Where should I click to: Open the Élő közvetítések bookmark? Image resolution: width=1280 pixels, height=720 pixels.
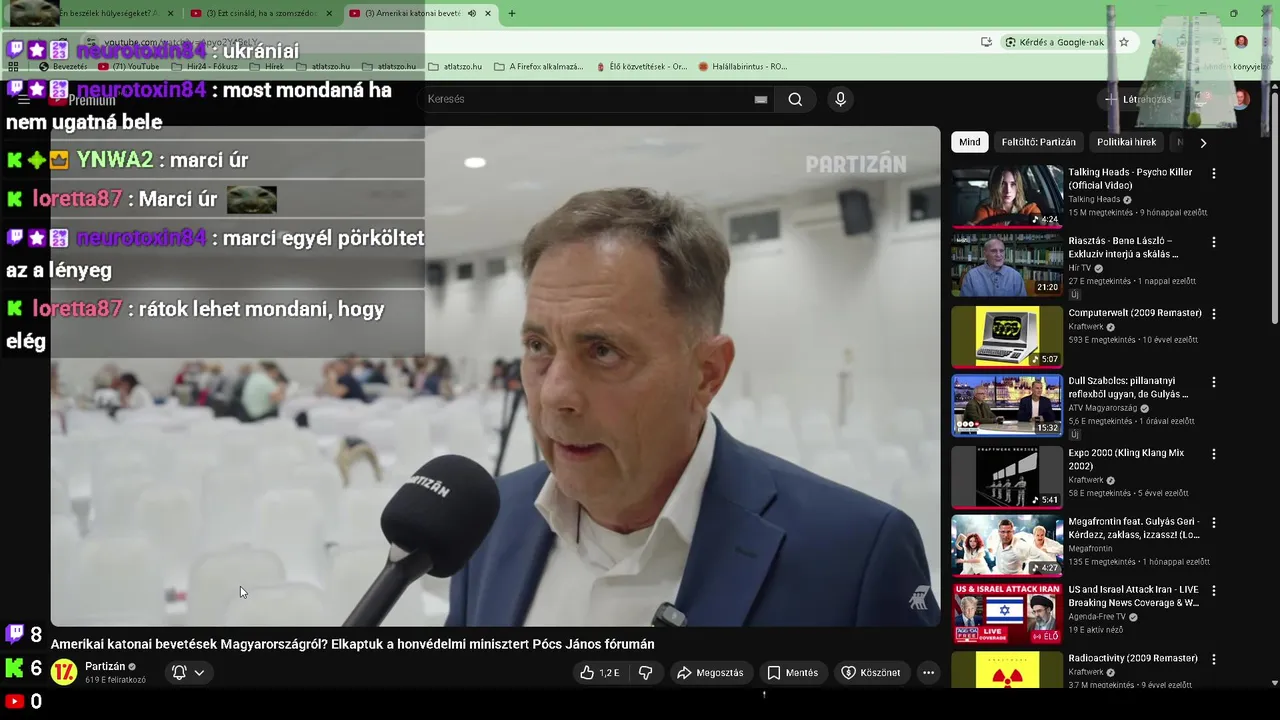641,66
